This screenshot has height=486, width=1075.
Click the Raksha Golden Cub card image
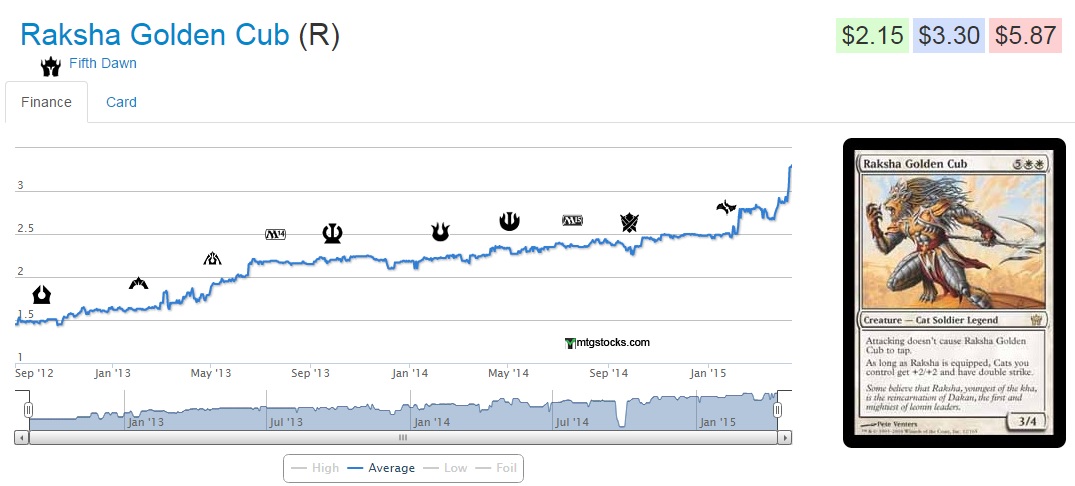click(x=954, y=292)
